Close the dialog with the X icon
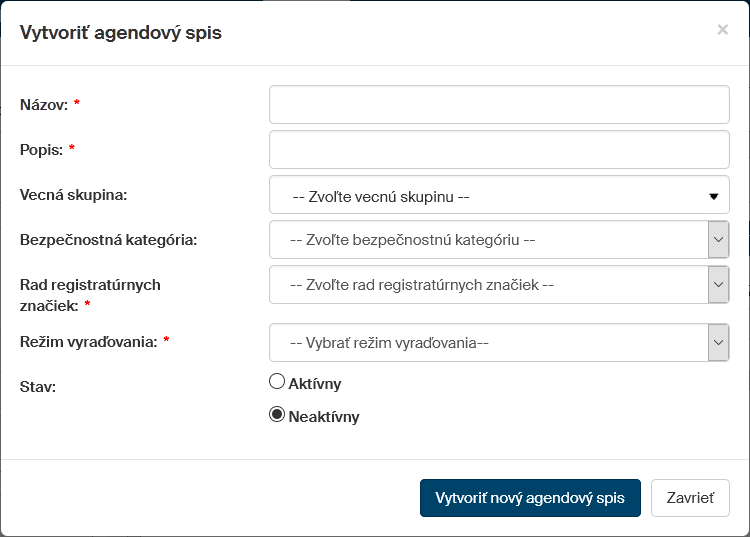 (722, 30)
